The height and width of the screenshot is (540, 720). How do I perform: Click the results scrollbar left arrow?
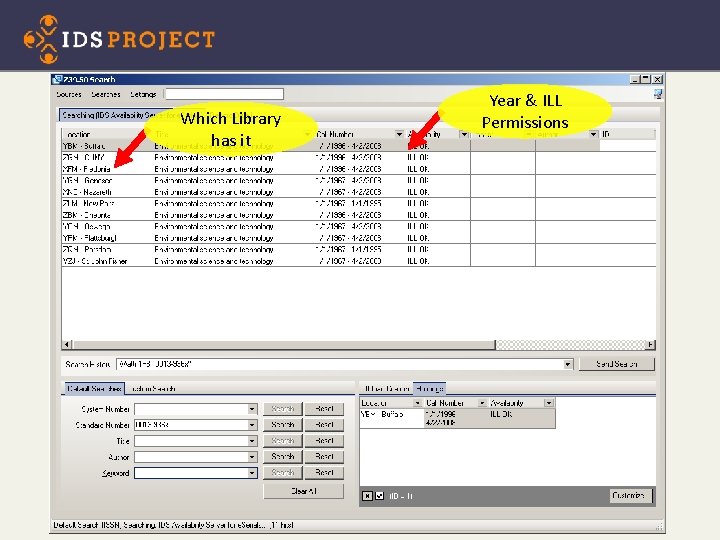67,344
